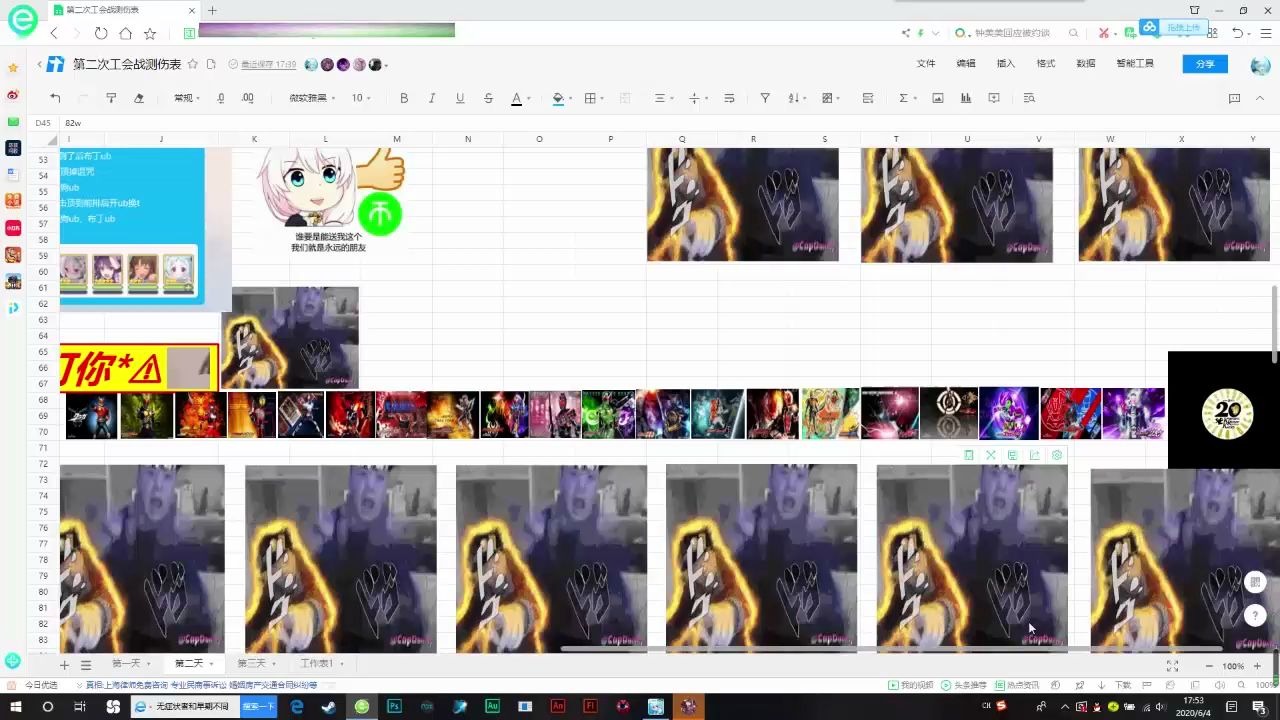Open the Tencent Docs home logo
Viewport: 1280px width, 720px height.
click(x=56, y=64)
